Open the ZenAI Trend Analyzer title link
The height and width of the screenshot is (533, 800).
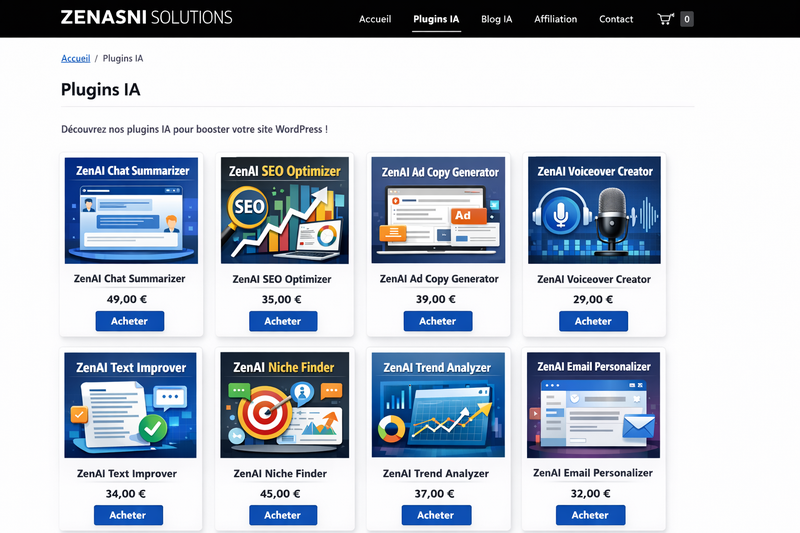tap(436, 474)
